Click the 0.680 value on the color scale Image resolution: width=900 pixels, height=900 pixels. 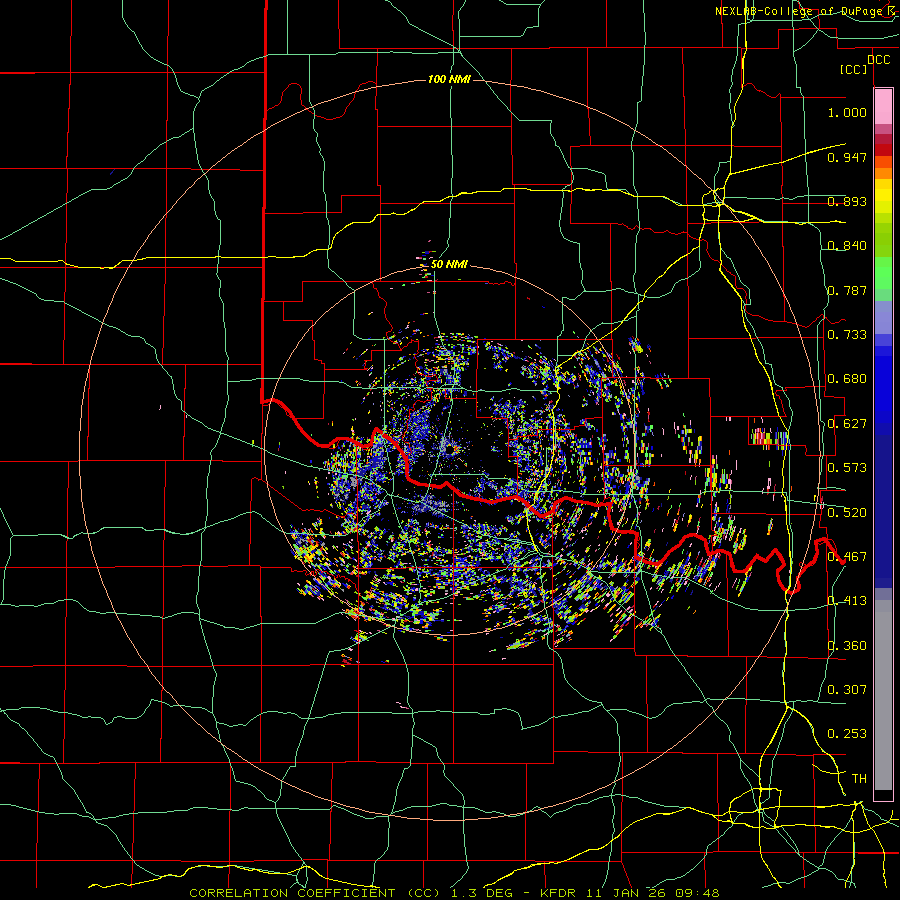tap(847, 379)
